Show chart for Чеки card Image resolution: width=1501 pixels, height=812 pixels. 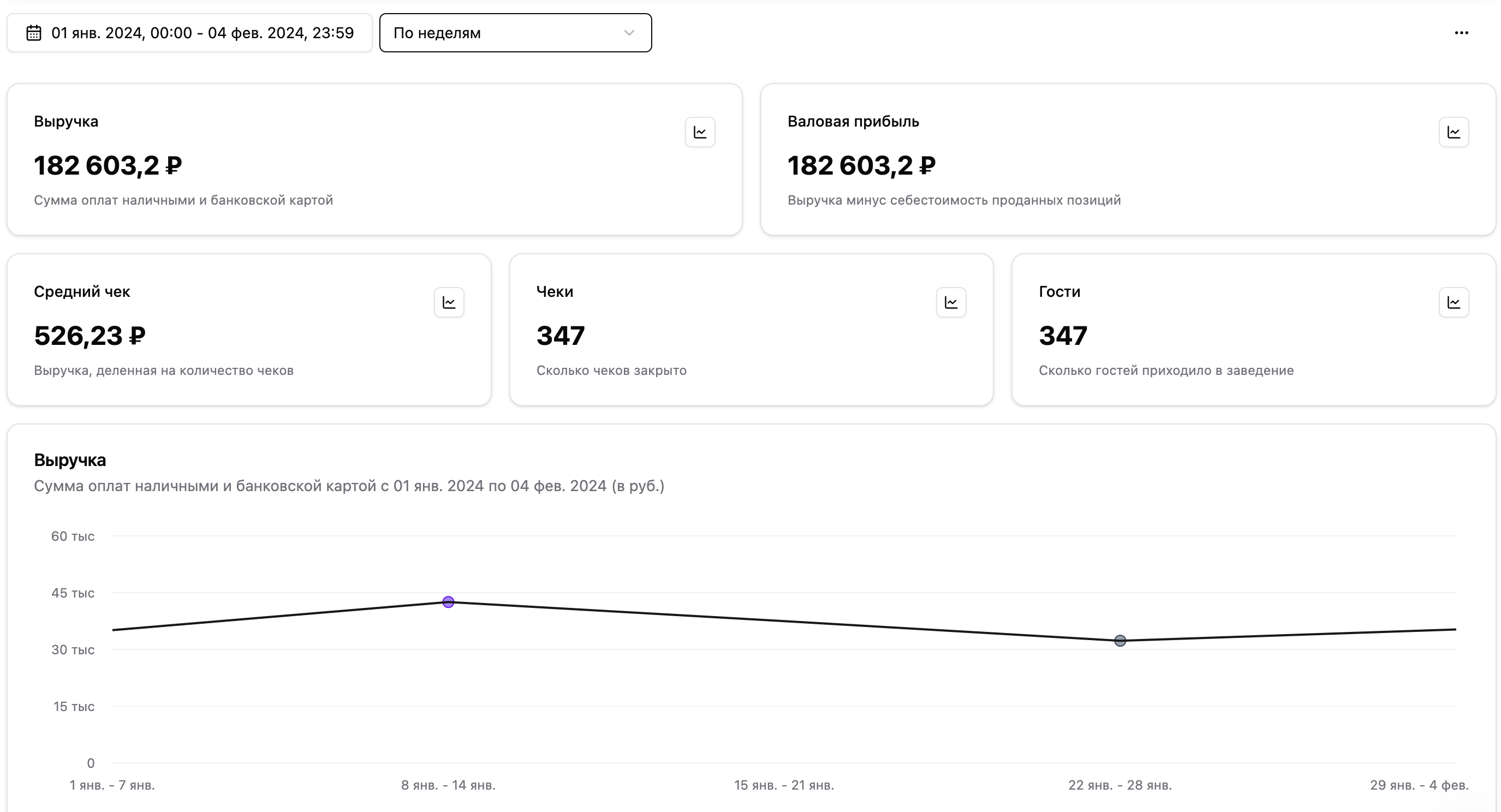[951, 302]
